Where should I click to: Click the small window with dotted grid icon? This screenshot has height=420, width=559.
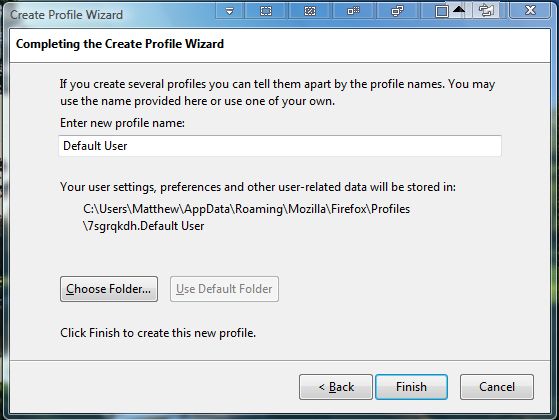pos(353,11)
